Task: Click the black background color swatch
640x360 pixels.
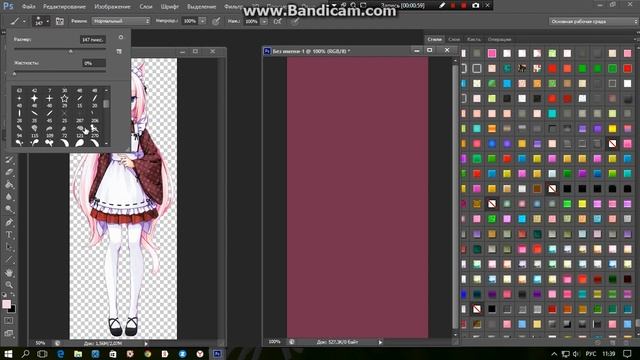Action: pyautogui.click(x=13, y=309)
